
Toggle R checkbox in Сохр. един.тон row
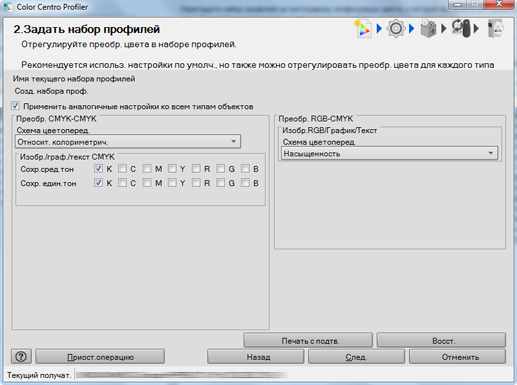pyautogui.click(x=196, y=183)
